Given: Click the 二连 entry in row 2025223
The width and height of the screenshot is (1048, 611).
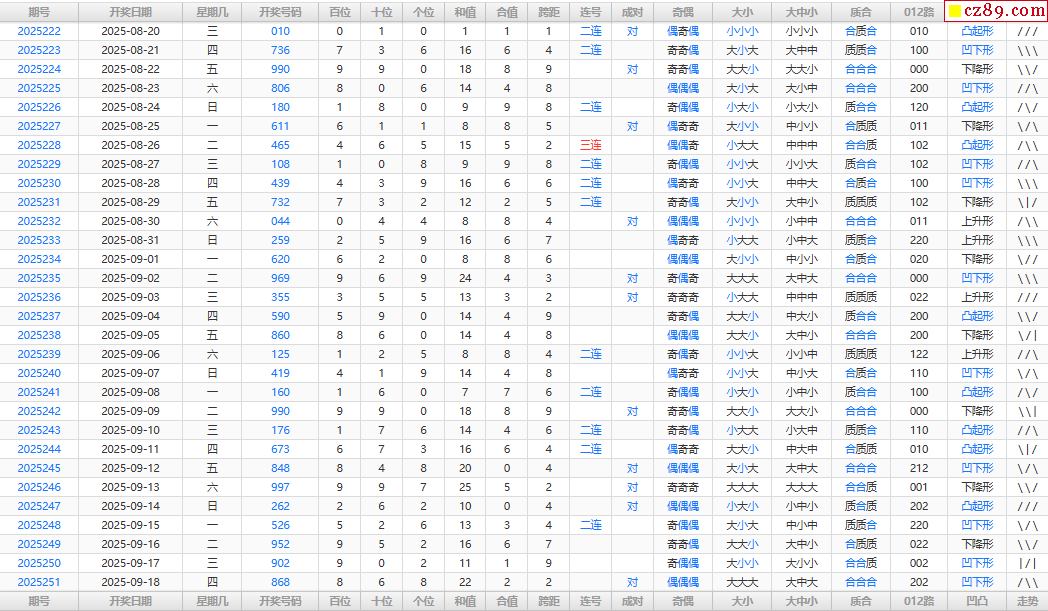Looking at the screenshot, I should 591,50.
